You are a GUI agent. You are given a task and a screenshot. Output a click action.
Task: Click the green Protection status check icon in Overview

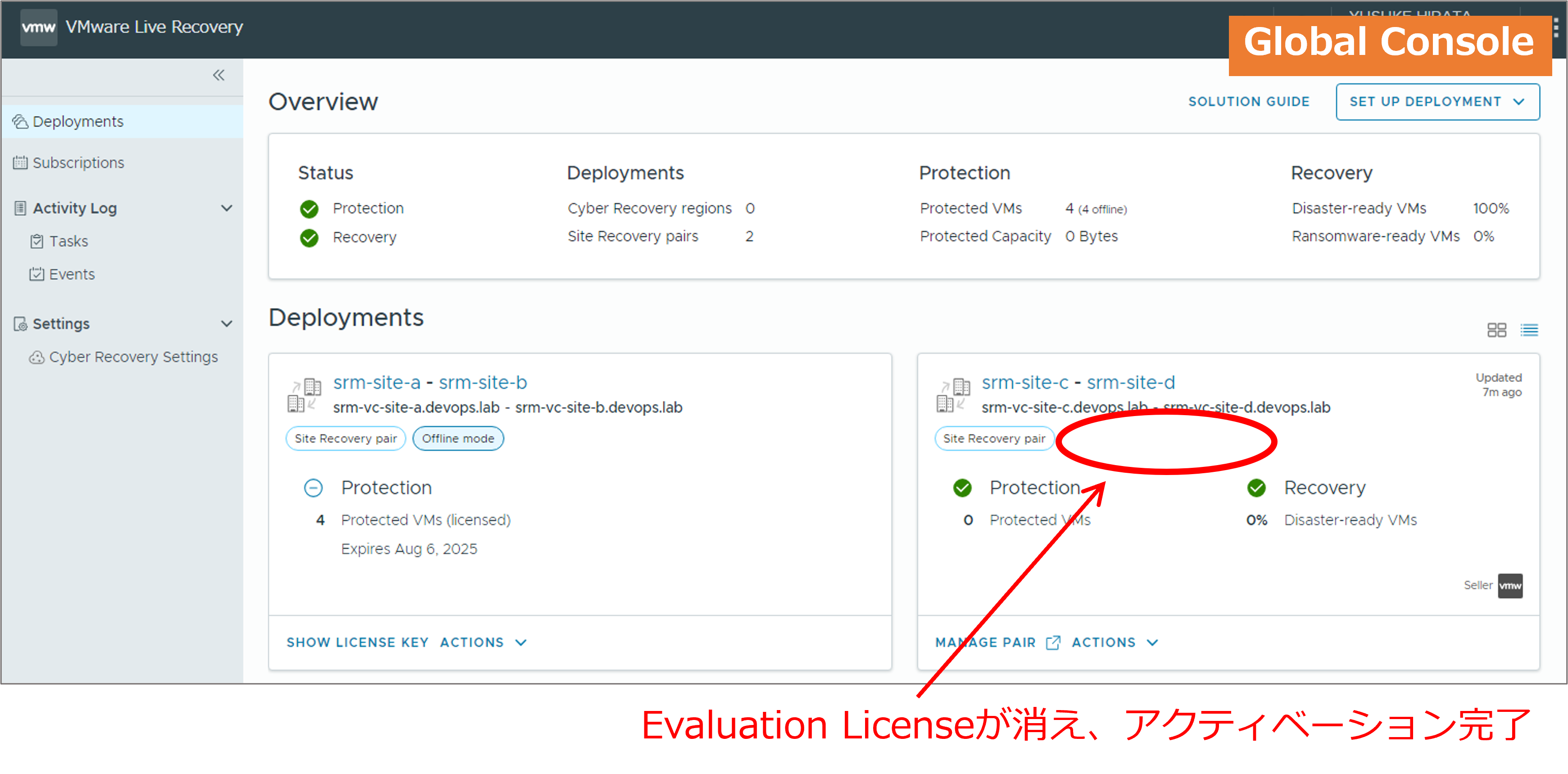coord(309,209)
